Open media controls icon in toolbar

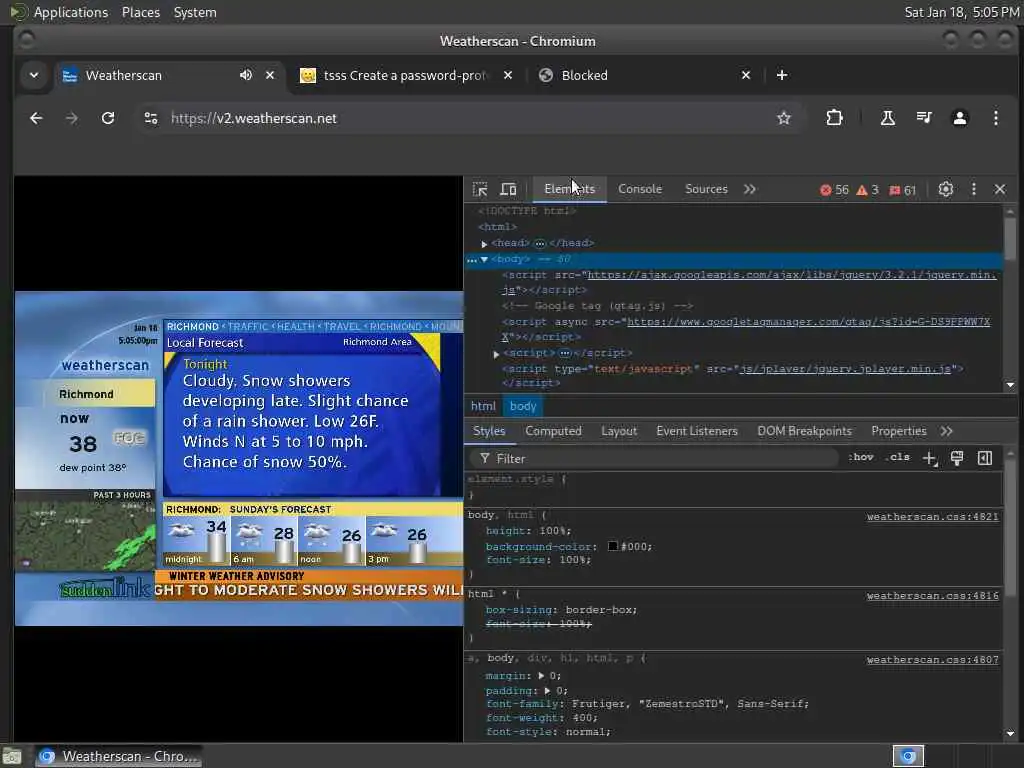click(924, 118)
